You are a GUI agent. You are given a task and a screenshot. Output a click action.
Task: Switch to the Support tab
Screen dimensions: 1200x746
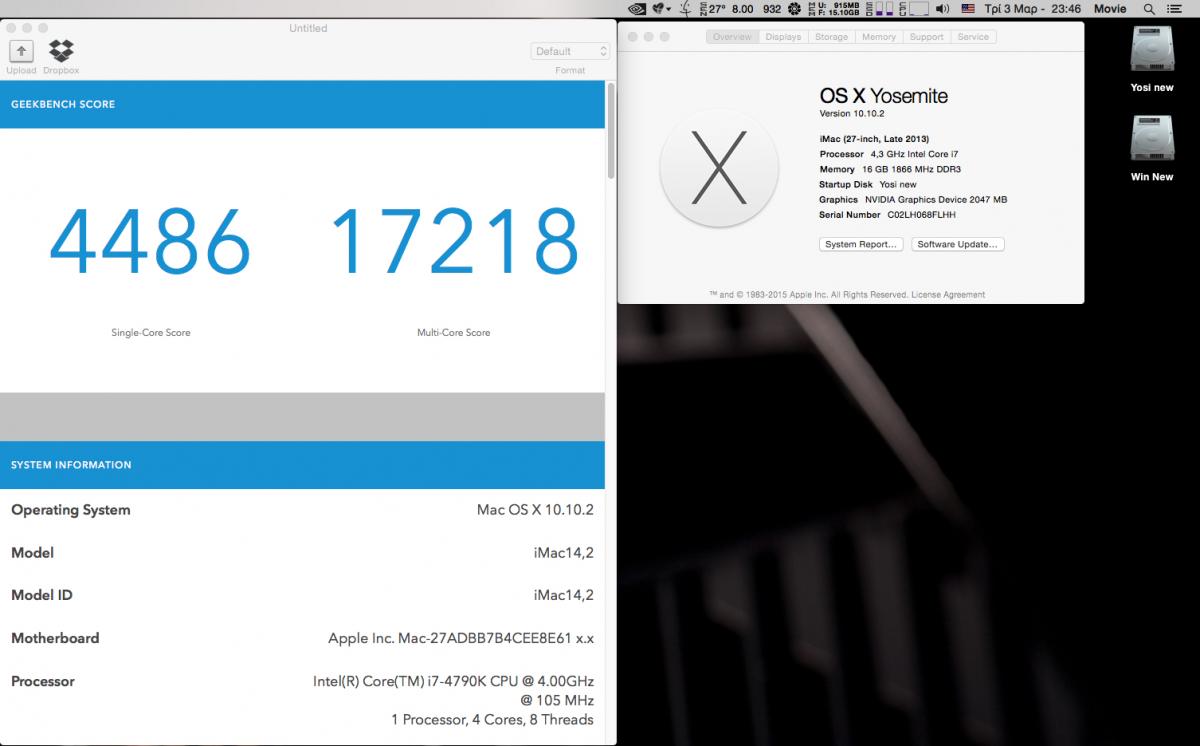926,37
